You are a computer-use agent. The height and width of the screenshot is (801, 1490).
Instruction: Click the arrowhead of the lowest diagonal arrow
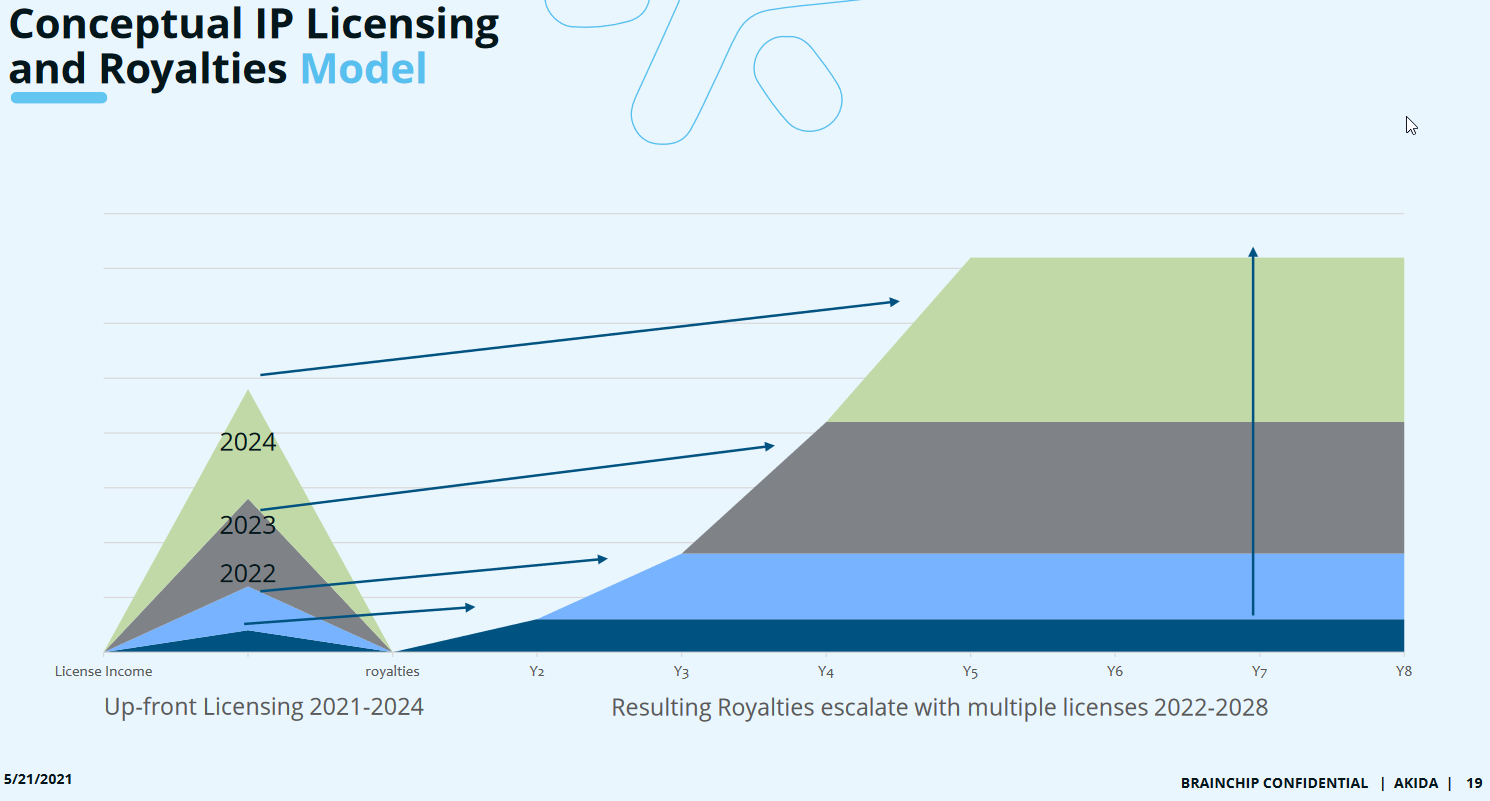468,607
